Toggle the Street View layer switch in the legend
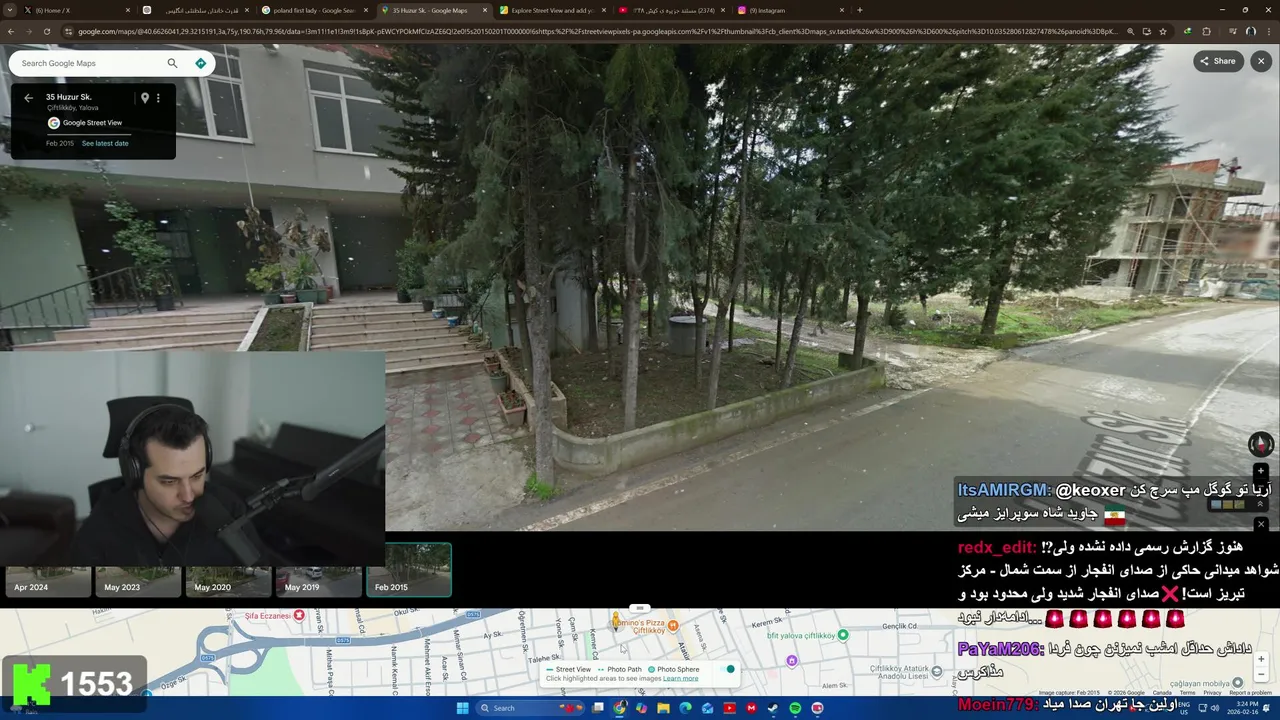 point(730,669)
